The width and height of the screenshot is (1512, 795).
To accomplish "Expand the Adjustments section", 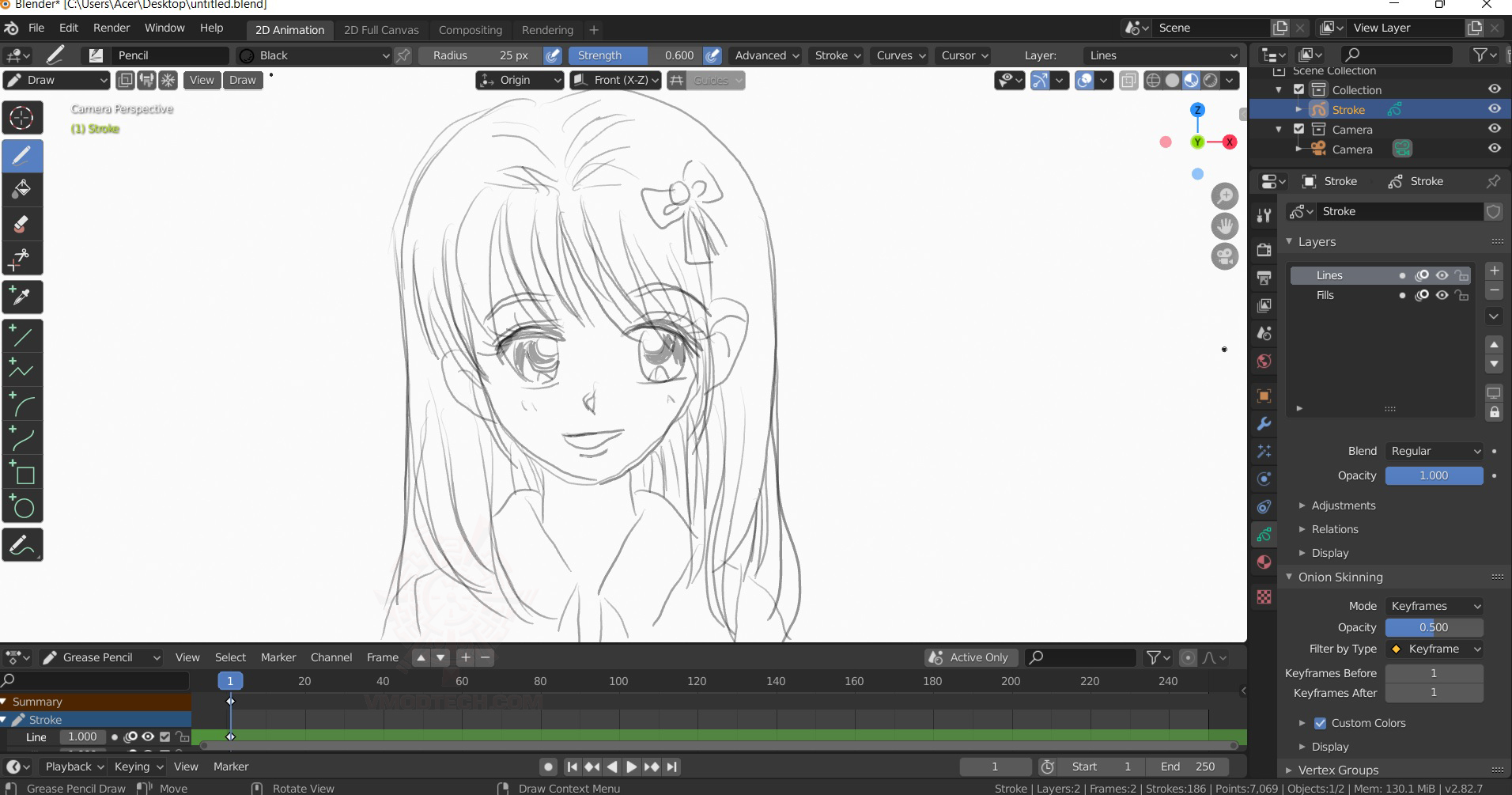I will tap(1343, 505).
